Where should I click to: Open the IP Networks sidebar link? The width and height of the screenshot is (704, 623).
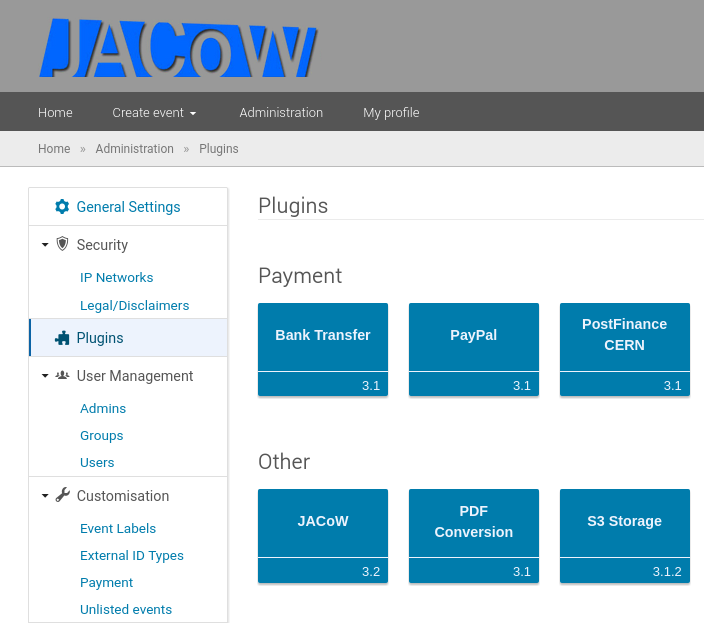[x=116, y=277]
